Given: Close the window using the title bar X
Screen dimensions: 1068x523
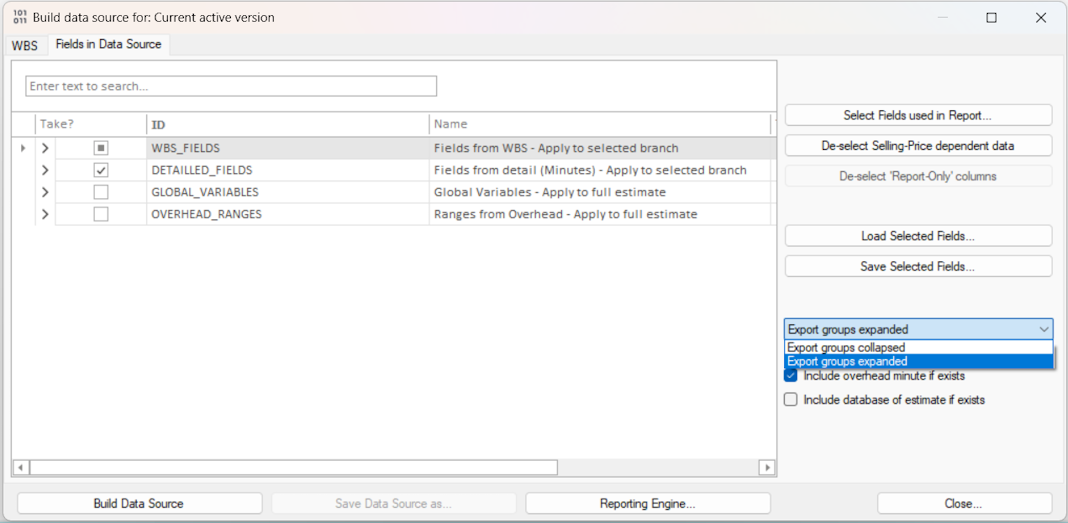Looking at the screenshot, I should 1041,18.
